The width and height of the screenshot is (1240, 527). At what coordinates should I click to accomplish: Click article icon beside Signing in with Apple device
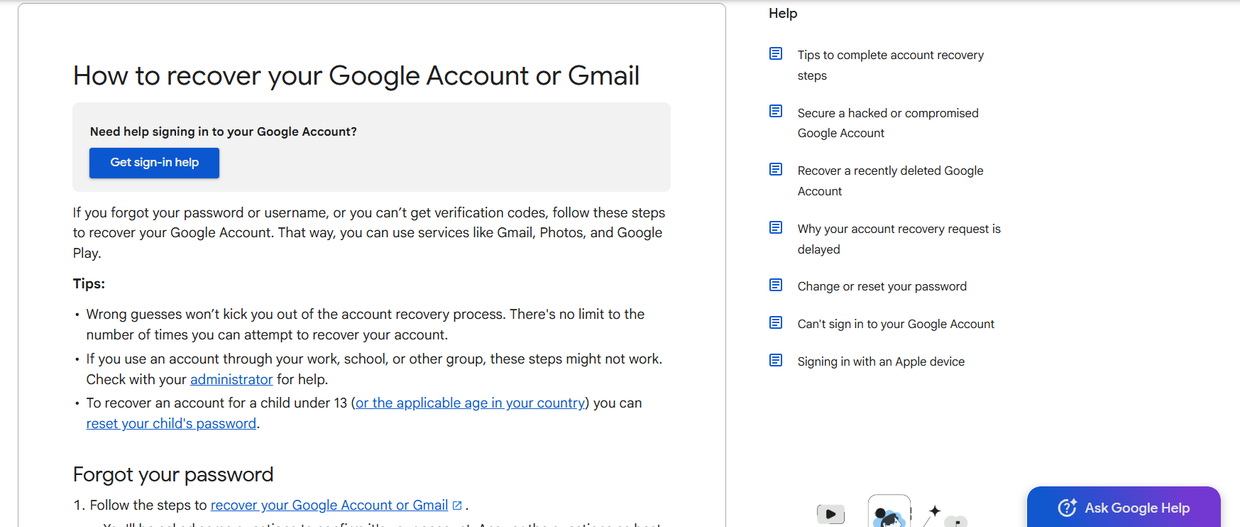point(776,361)
